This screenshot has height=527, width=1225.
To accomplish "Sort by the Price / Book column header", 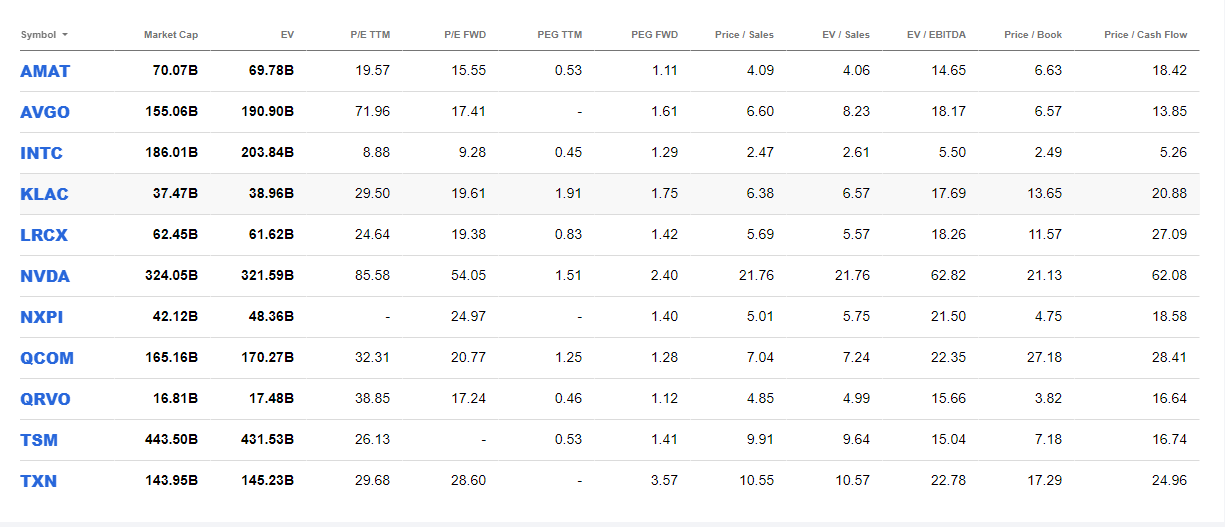I will (x=1033, y=35).
